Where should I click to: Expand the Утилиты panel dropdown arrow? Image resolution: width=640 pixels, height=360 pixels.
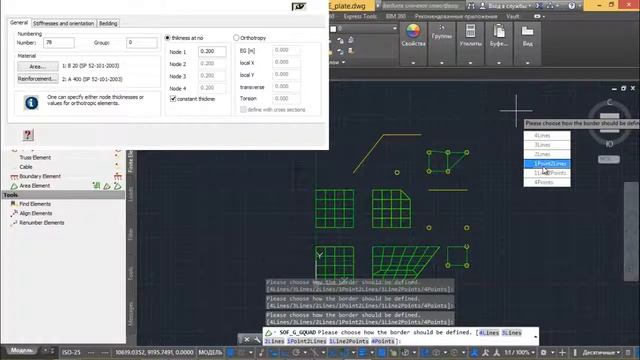[470, 63]
